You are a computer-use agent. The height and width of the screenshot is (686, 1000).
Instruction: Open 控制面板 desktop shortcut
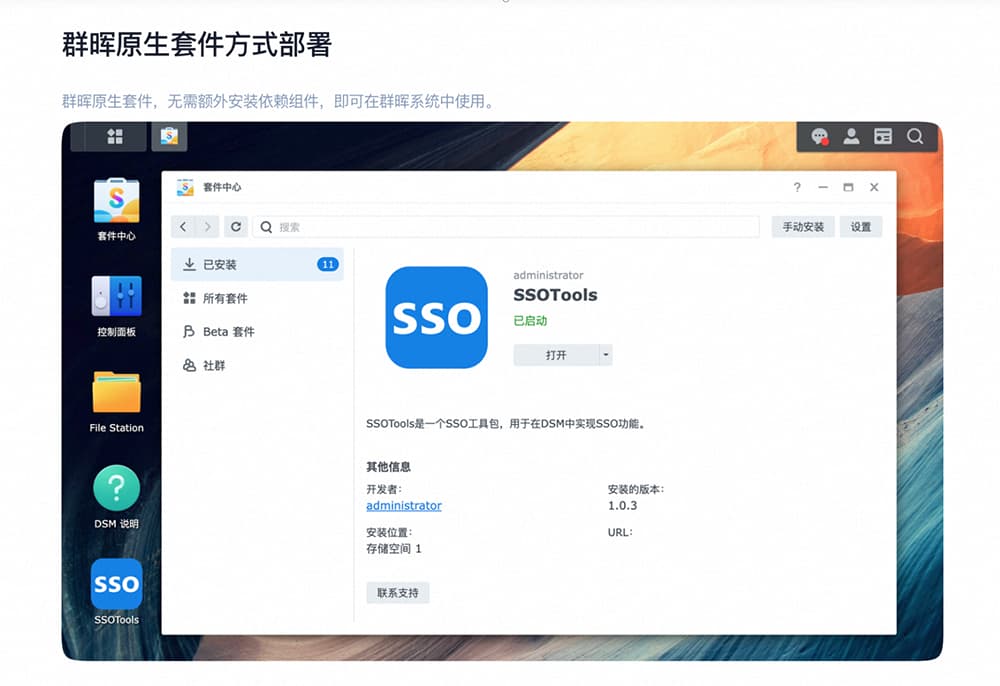coord(116,306)
